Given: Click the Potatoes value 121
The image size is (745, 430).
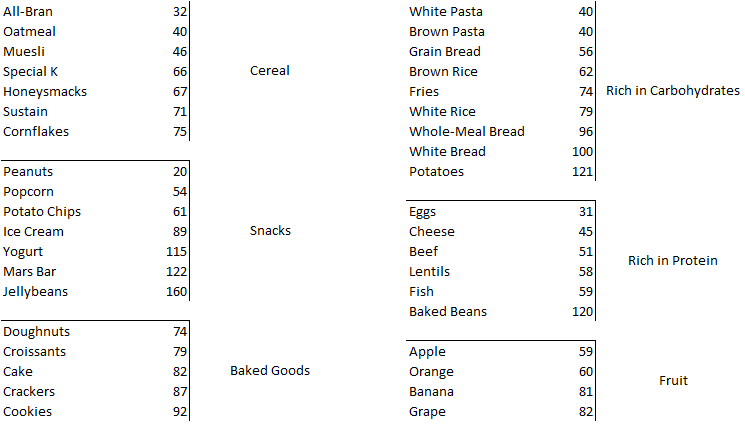Looking at the screenshot, I should pyautogui.click(x=581, y=172).
